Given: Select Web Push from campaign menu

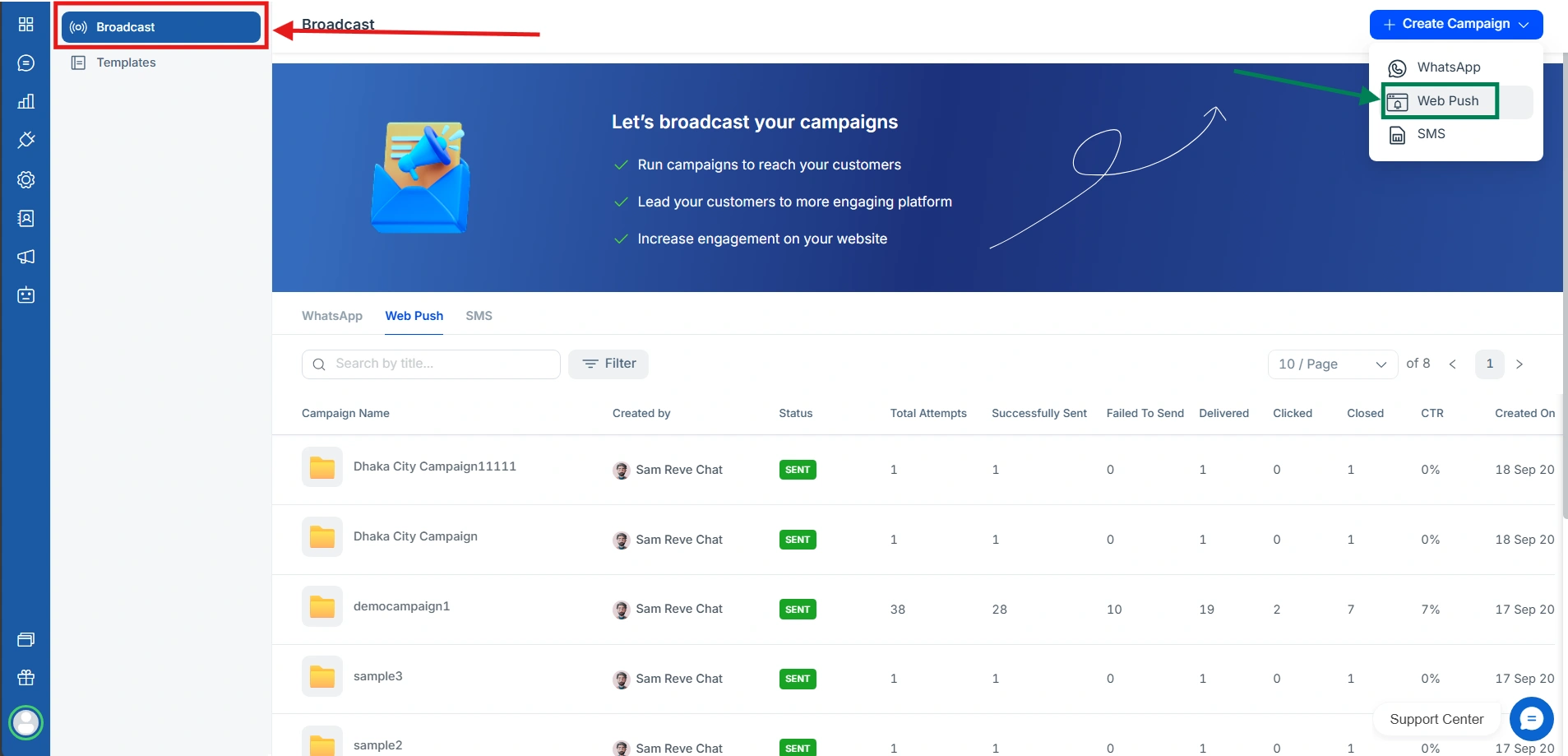Looking at the screenshot, I should pyautogui.click(x=1446, y=101).
